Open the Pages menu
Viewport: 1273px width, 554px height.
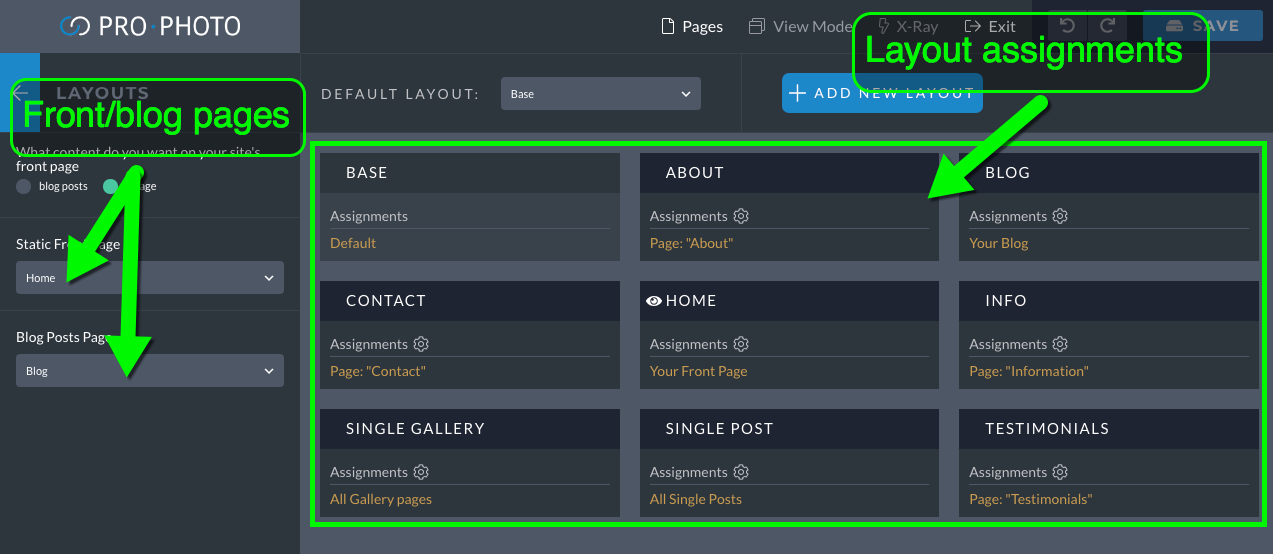tap(692, 26)
